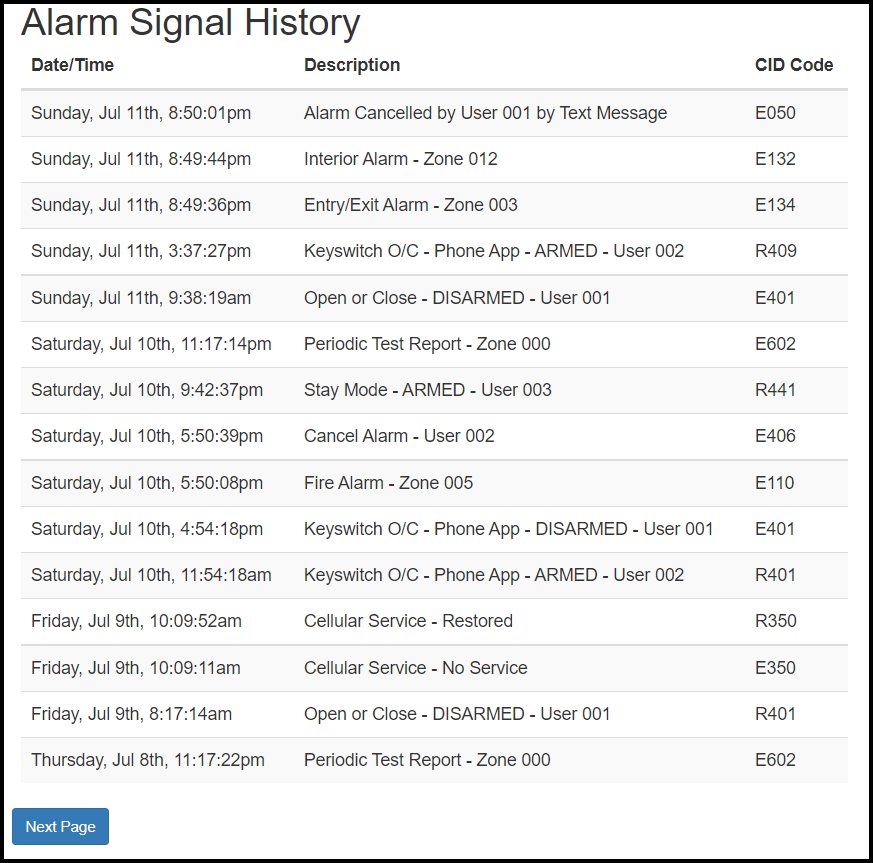This screenshot has height=863, width=873.
Task: Click the Next Page button
Action: 60,826
